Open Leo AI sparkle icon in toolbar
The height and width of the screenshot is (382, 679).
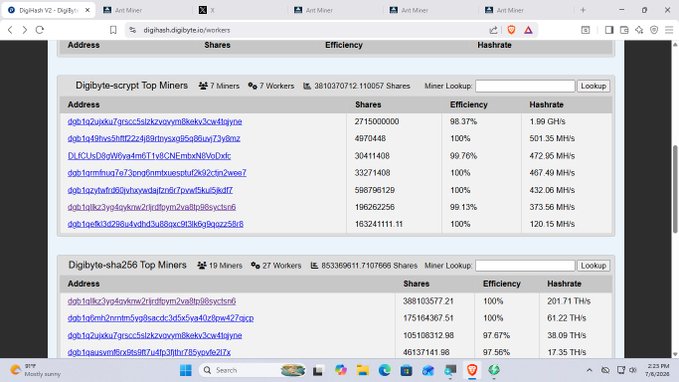click(639, 30)
